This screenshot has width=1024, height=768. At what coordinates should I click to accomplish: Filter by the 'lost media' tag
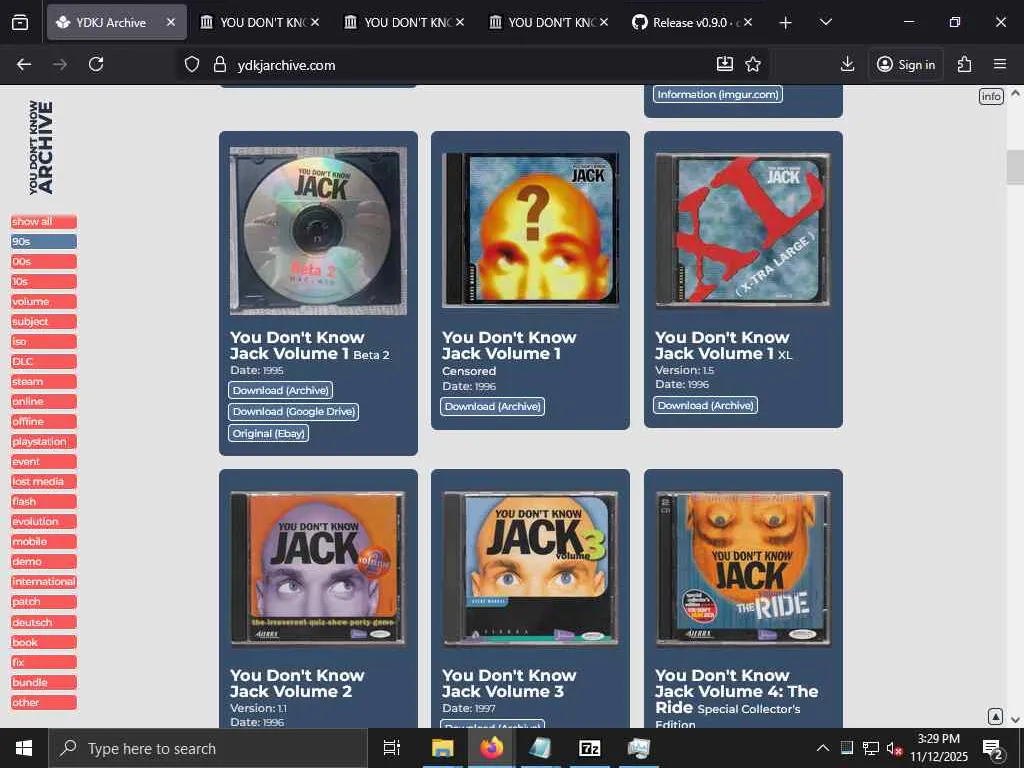tap(44, 482)
